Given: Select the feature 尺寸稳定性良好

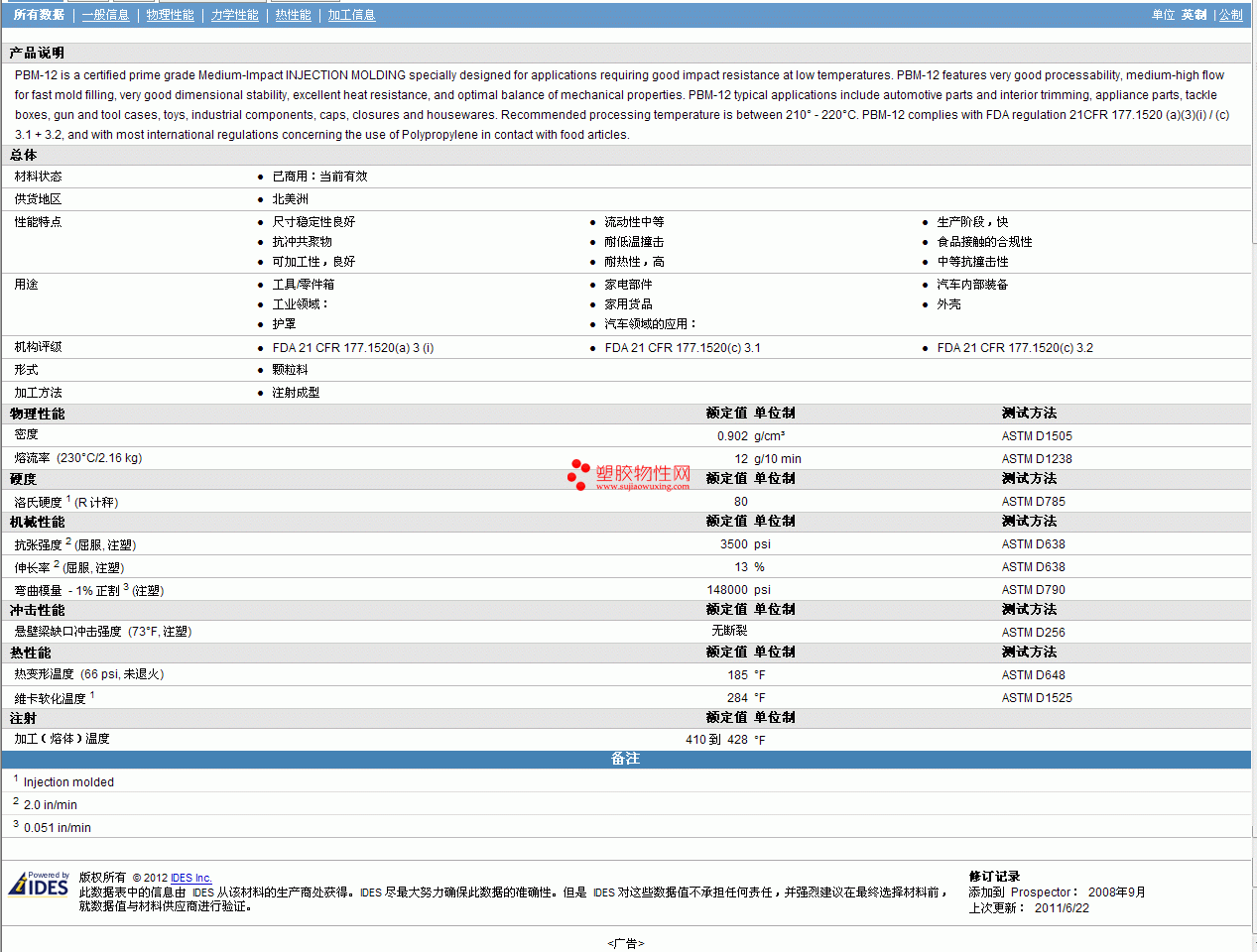Looking at the screenshot, I should (314, 222).
